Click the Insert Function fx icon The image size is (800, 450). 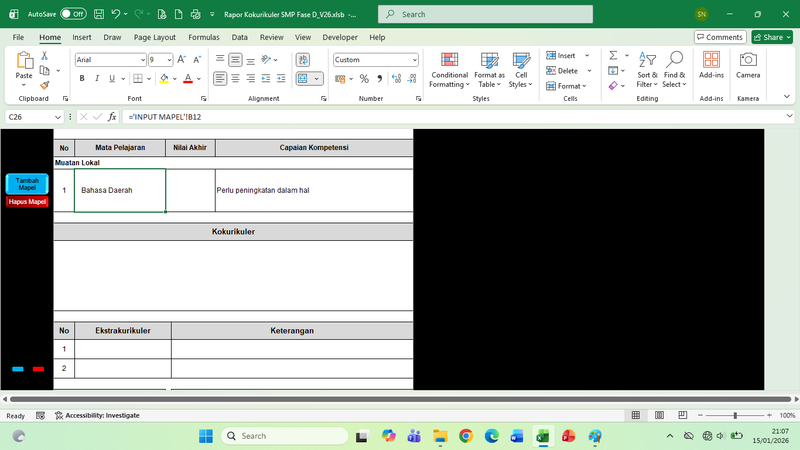[x=112, y=117]
